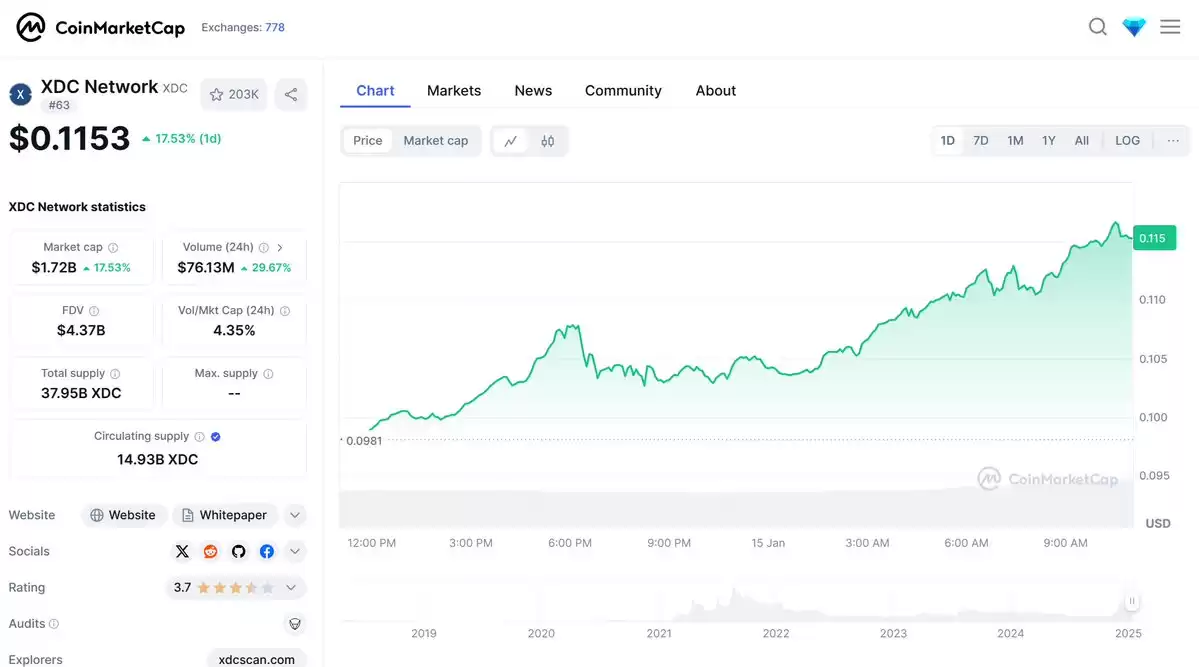Open the Community tab
Viewport: 1199px width, 667px height.
point(623,90)
